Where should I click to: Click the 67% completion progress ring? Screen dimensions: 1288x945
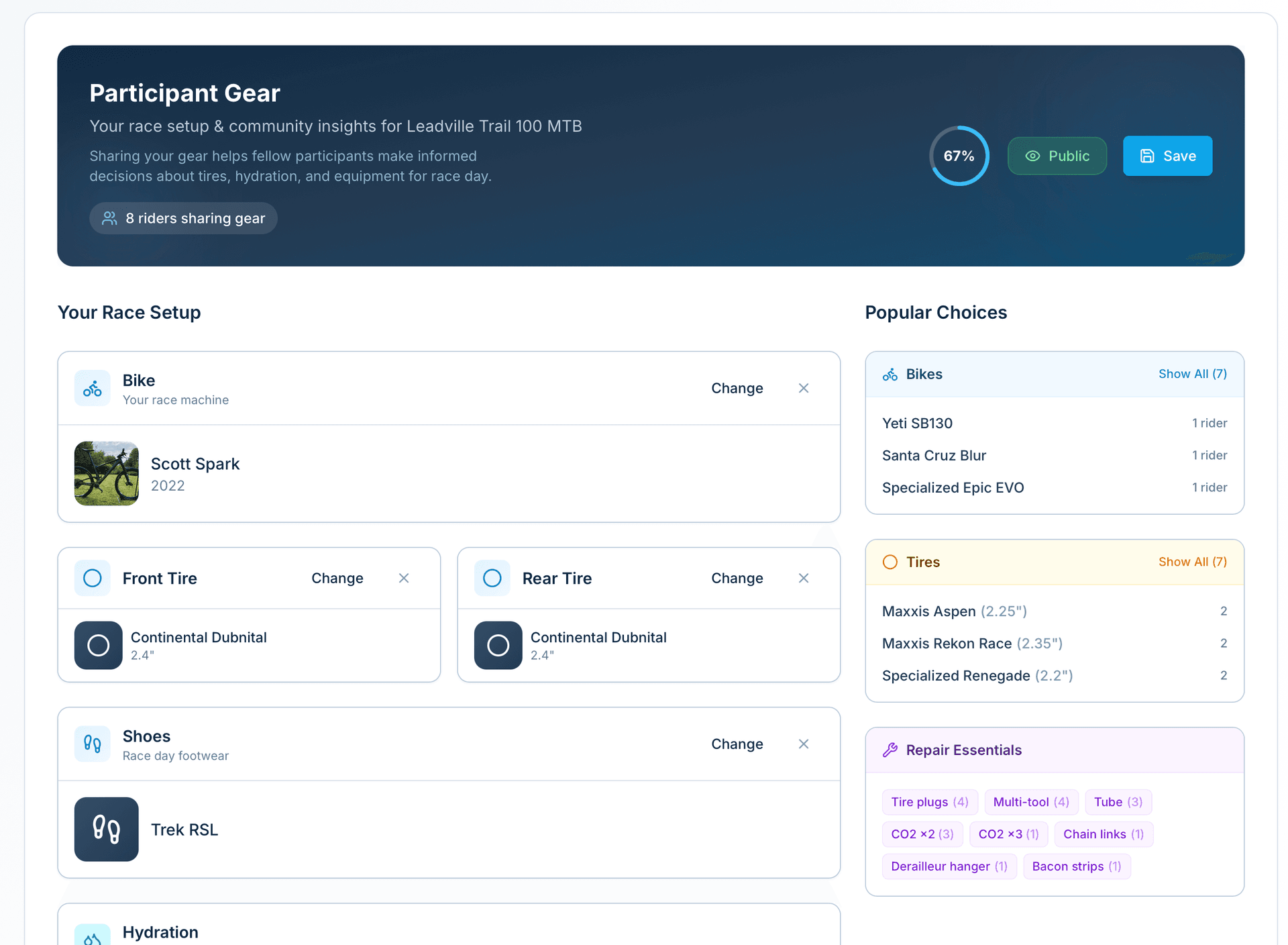(x=959, y=156)
